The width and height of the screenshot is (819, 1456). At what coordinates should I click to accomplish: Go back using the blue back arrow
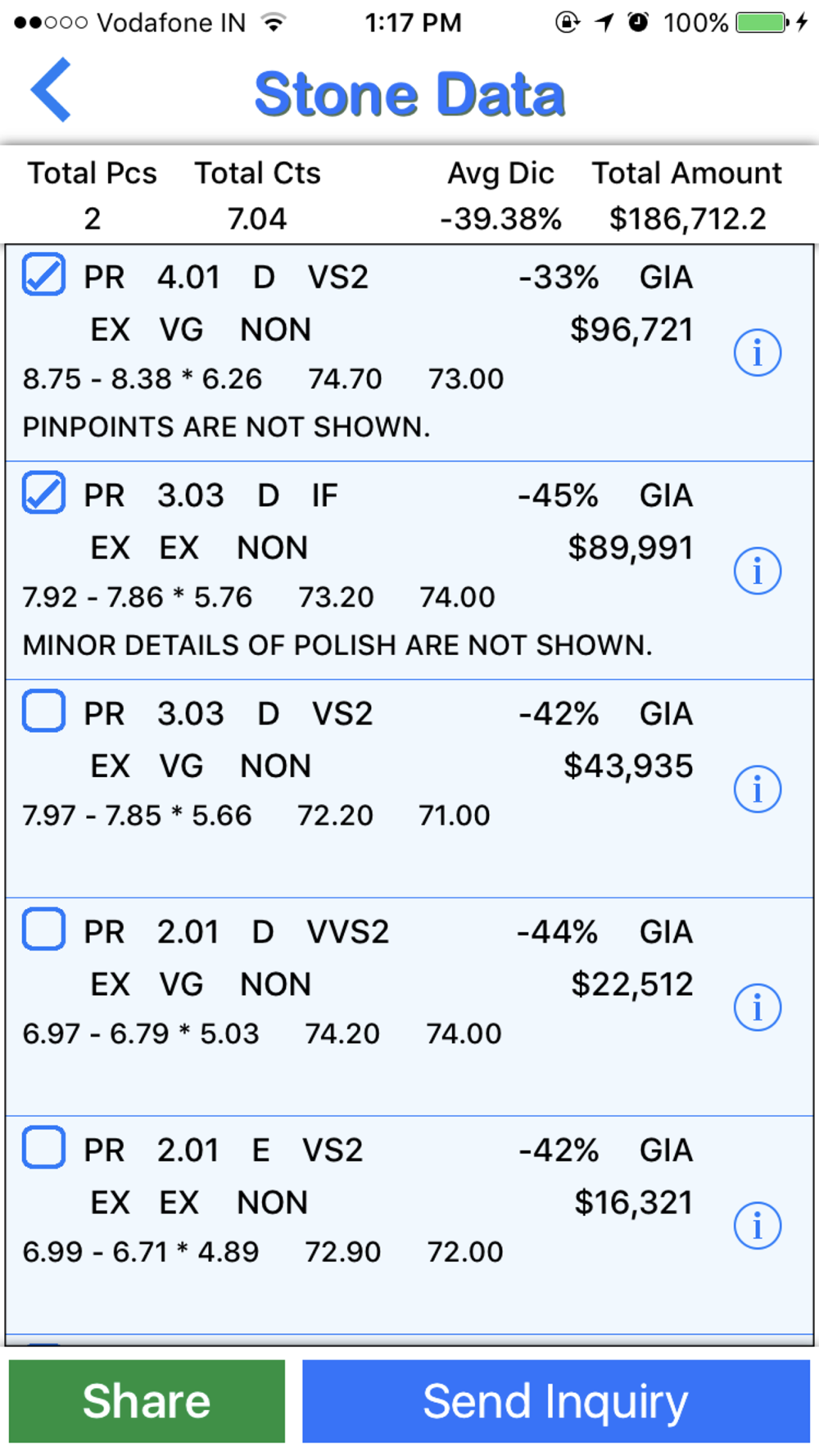click(51, 90)
